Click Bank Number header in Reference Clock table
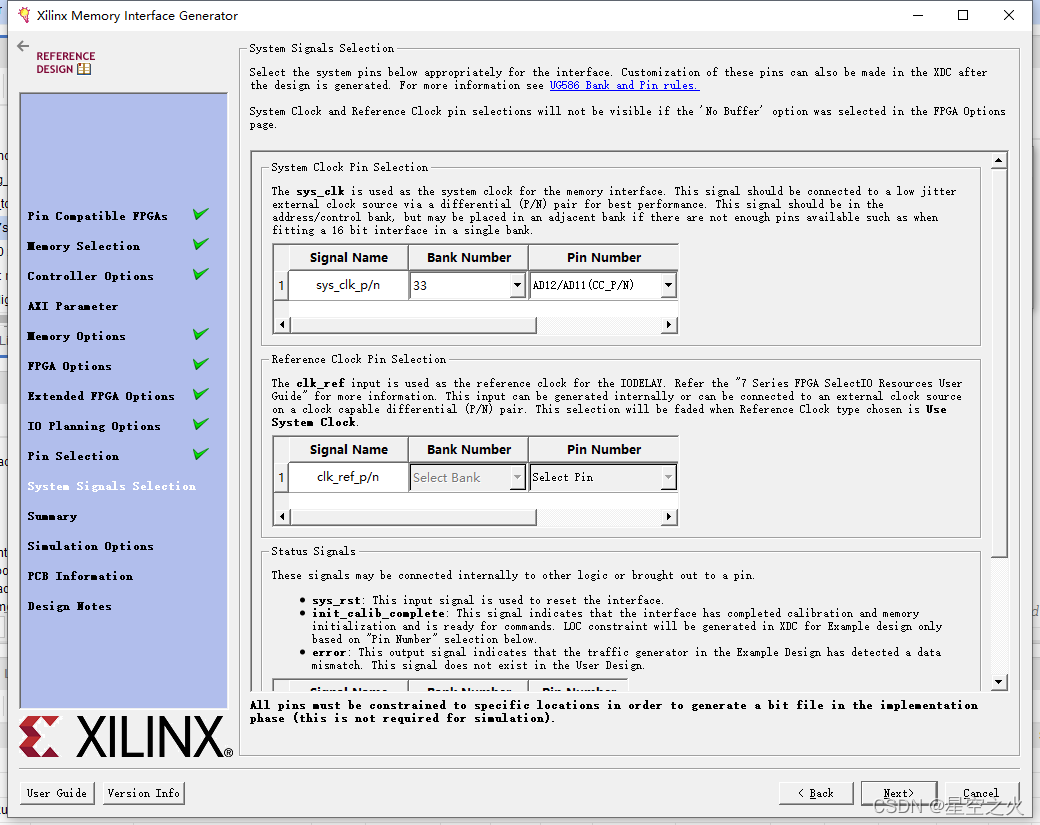1040x825 pixels. pyautogui.click(x=468, y=450)
